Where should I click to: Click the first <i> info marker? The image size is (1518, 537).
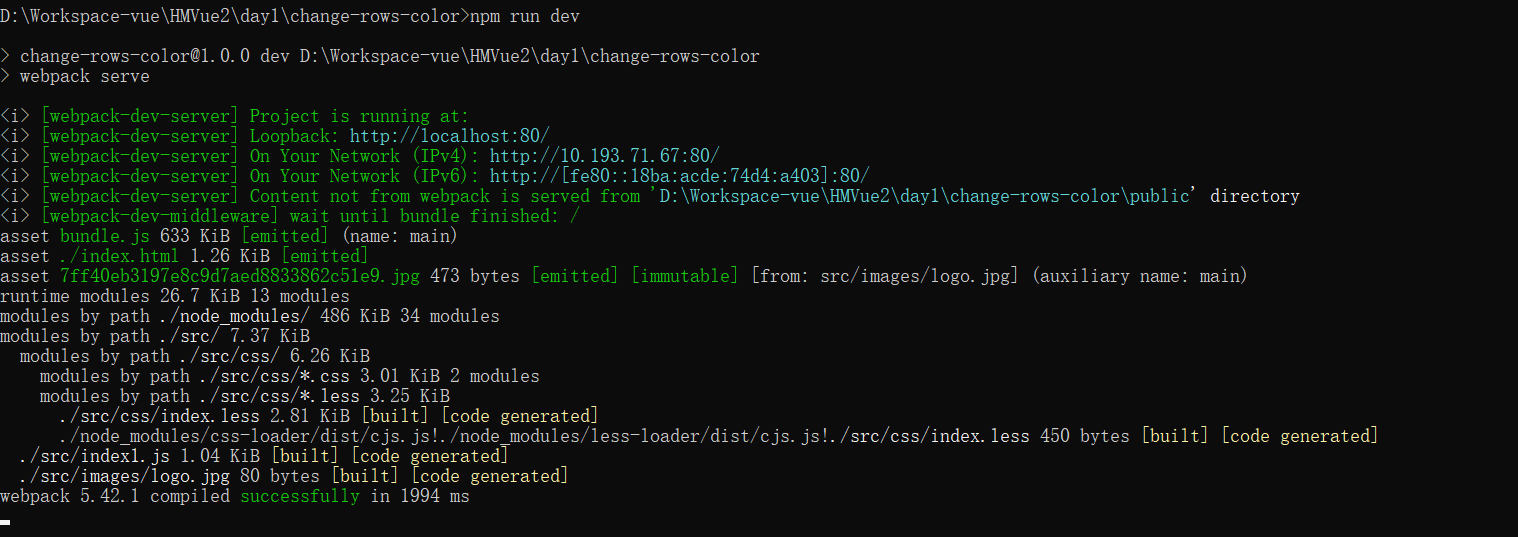pyautogui.click(x=15, y=116)
